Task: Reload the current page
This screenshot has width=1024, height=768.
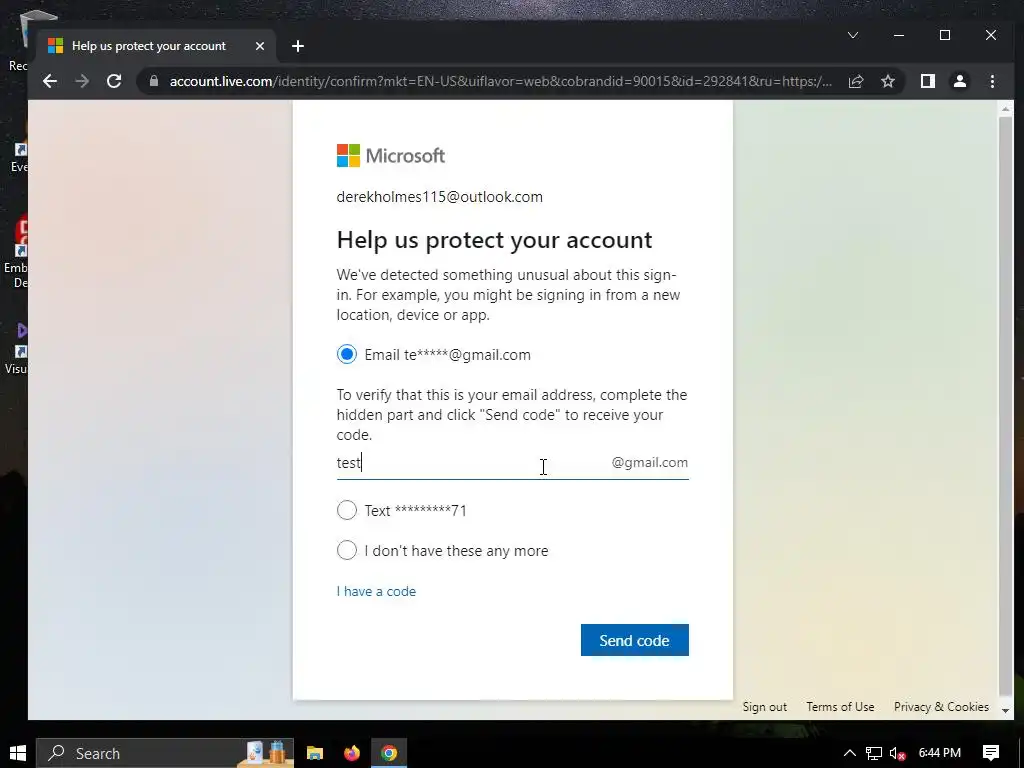Action: coord(114,81)
